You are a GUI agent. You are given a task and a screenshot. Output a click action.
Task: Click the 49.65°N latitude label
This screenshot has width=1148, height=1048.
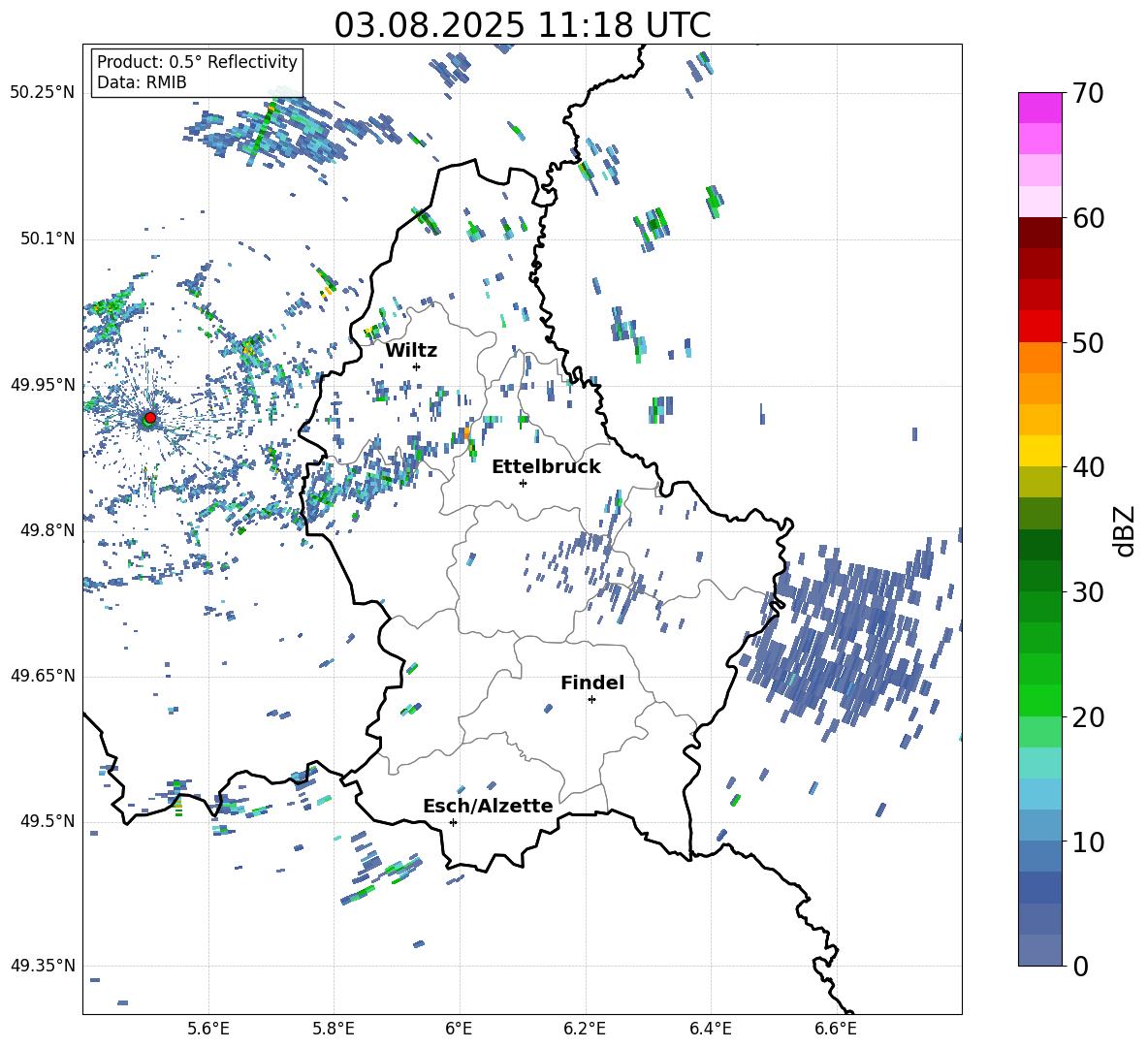click(x=43, y=676)
